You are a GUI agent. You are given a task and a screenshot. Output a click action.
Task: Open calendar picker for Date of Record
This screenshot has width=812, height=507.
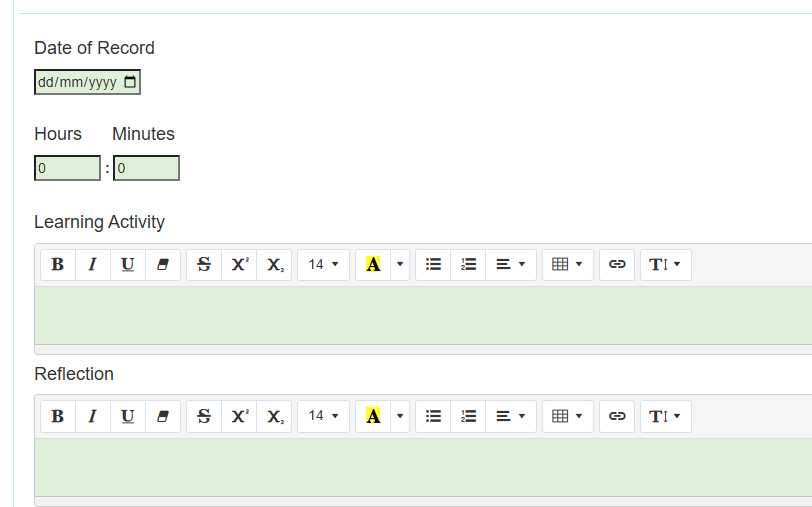pos(130,82)
